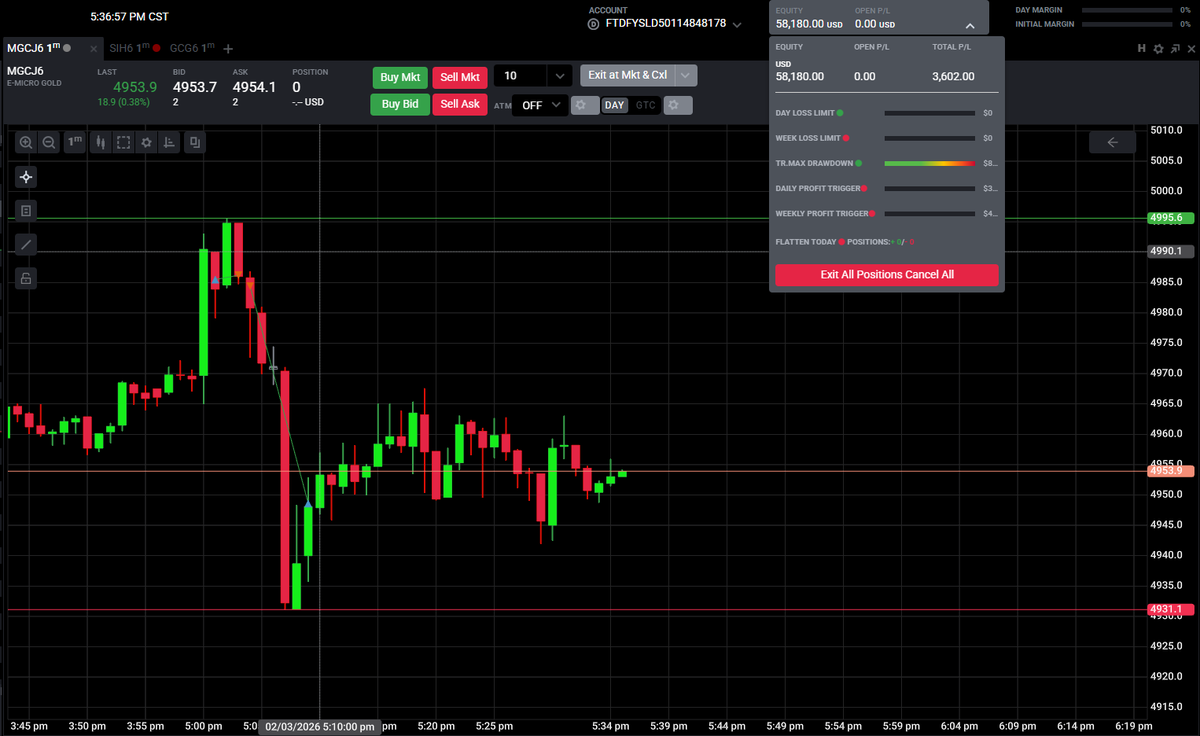Select the crosshair cursor tool
This screenshot has height=736, width=1200.
click(26, 177)
